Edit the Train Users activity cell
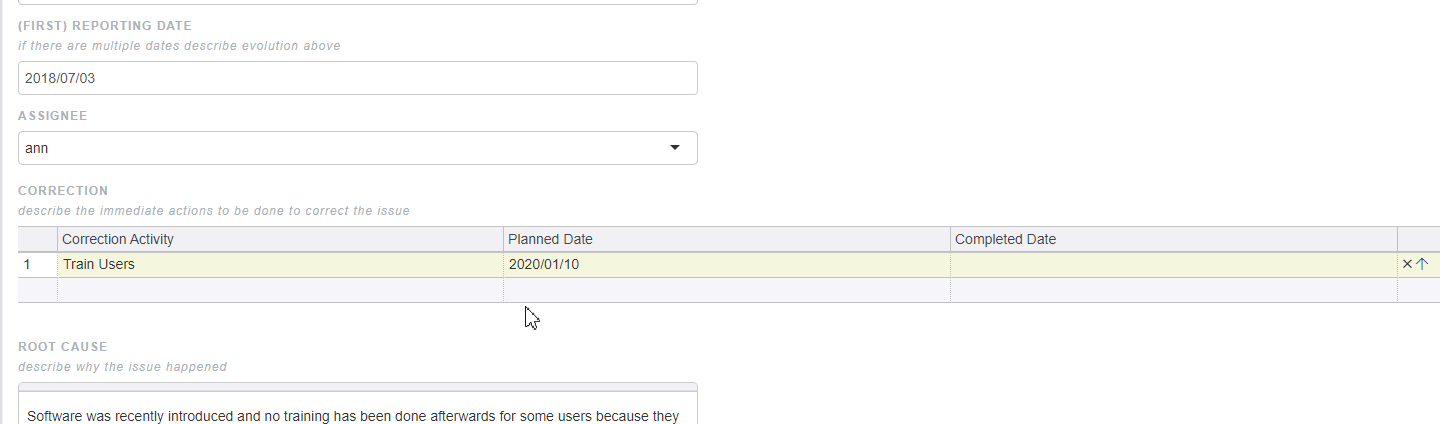 (280, 265)
